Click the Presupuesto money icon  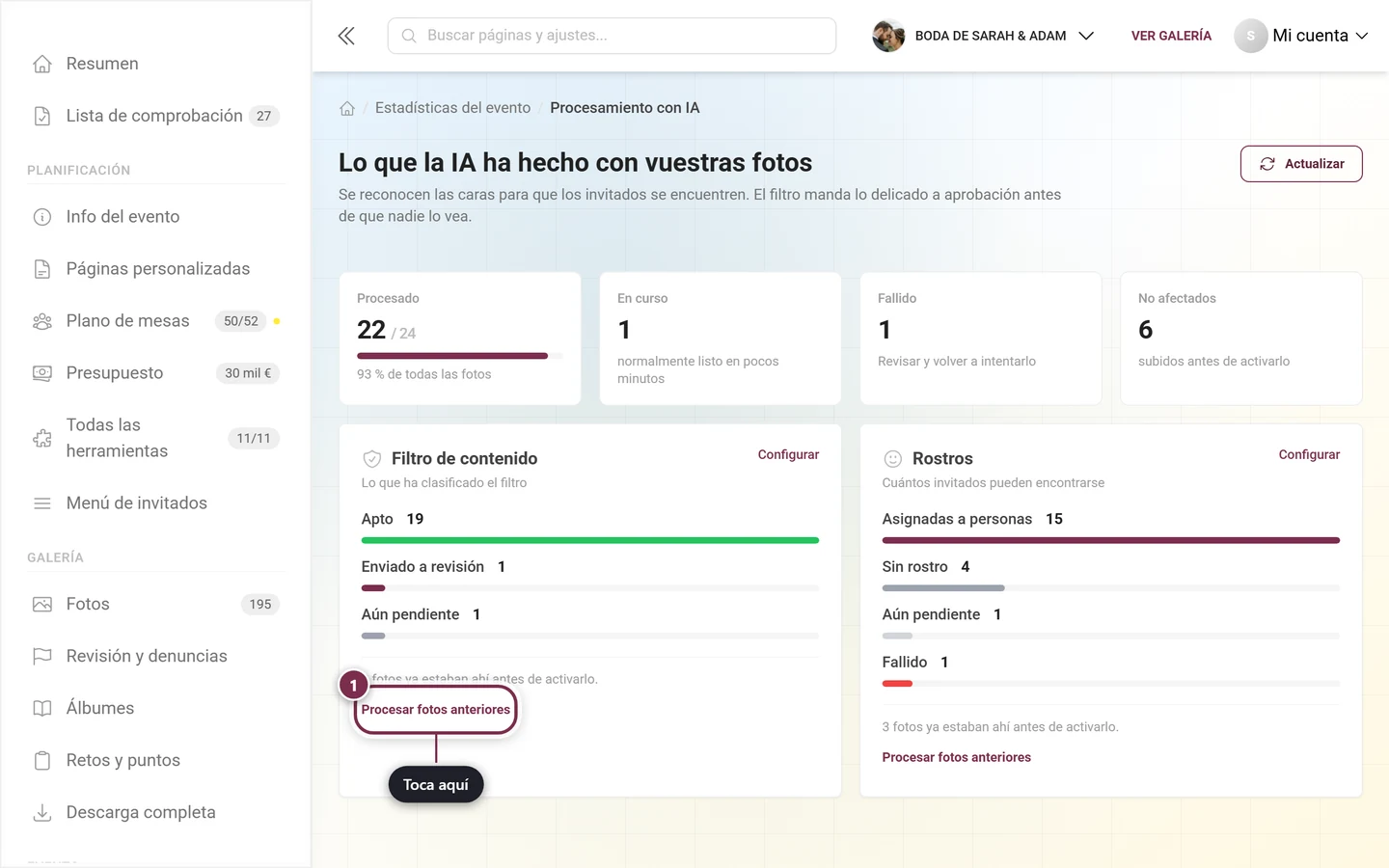tap(42, 373)
